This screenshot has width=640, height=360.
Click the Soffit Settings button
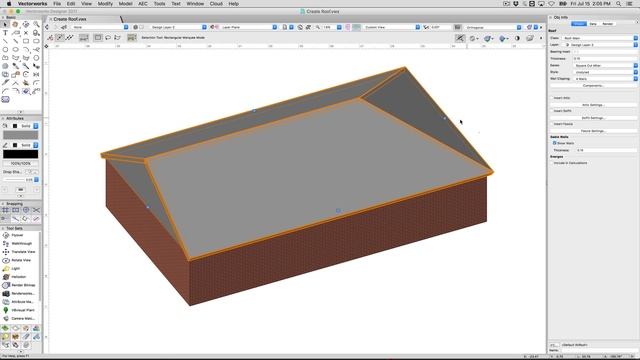point(593,118)
